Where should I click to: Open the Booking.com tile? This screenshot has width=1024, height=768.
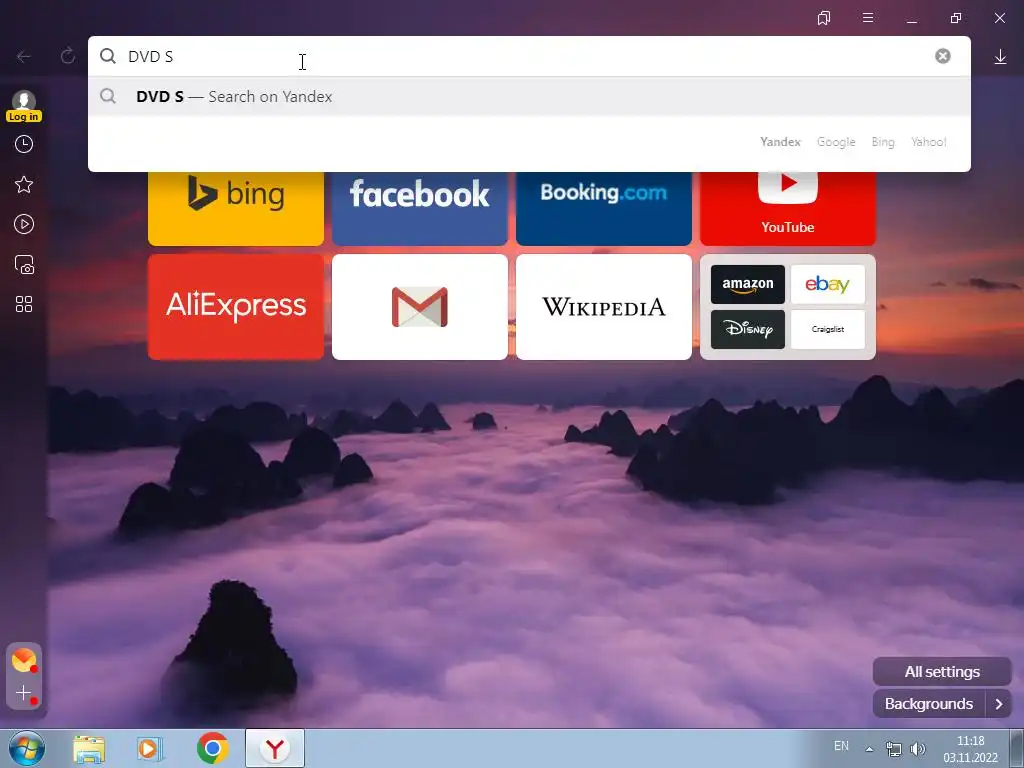[x=603, y=208]
